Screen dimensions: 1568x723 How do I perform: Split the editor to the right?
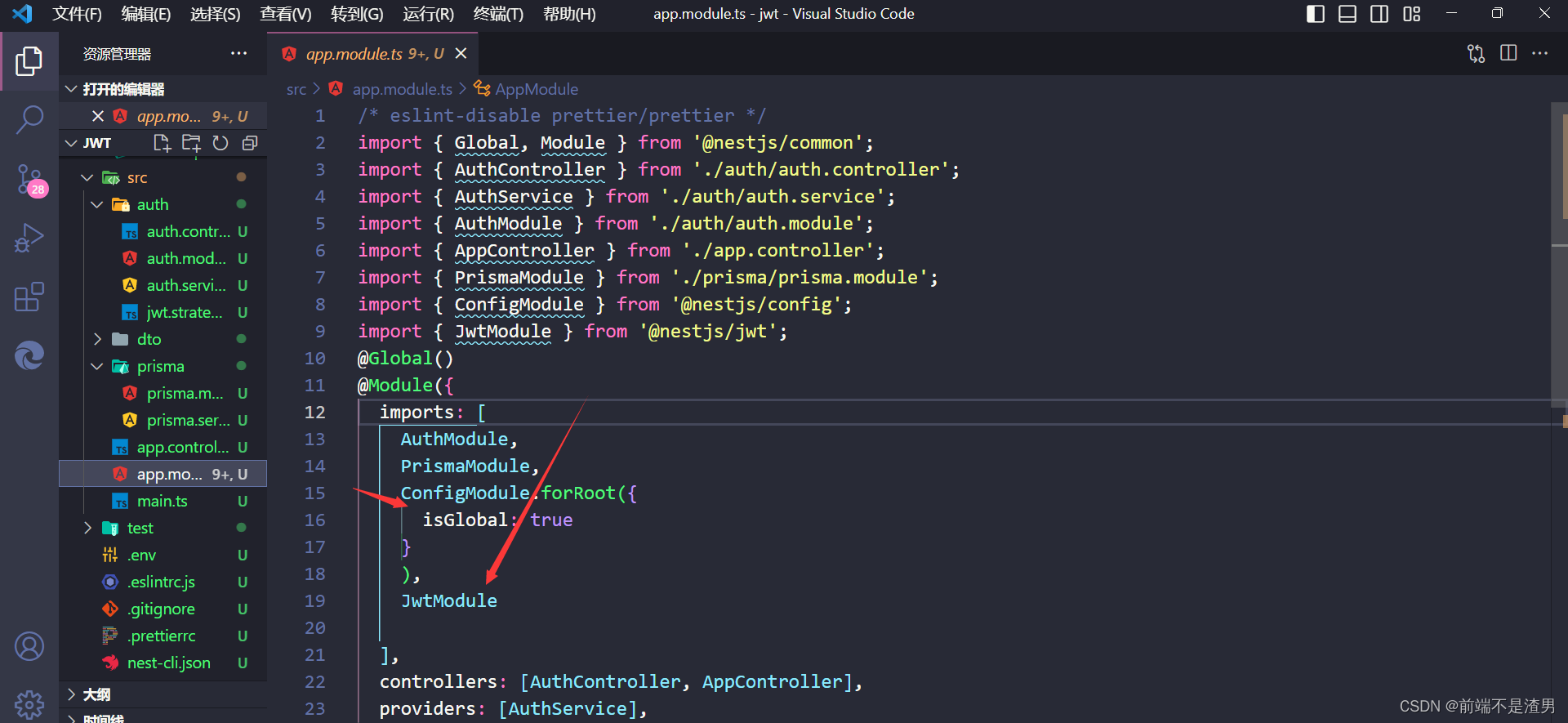(1508, 53)
